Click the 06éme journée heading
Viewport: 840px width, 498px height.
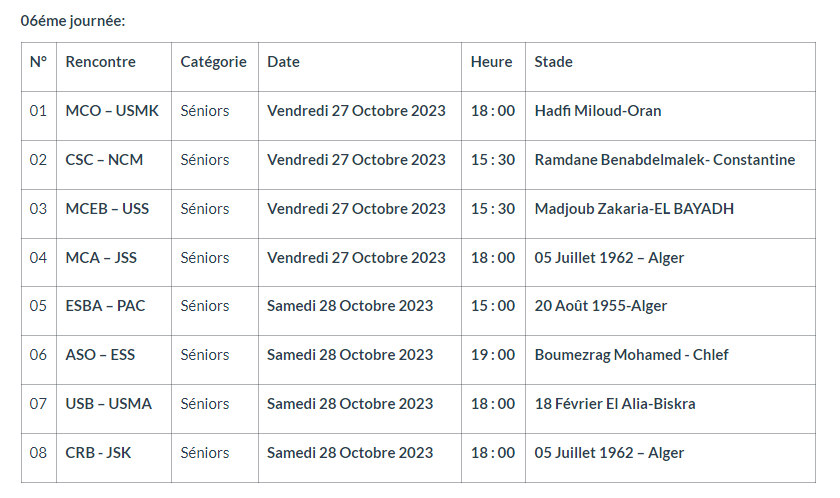(73, 20)
